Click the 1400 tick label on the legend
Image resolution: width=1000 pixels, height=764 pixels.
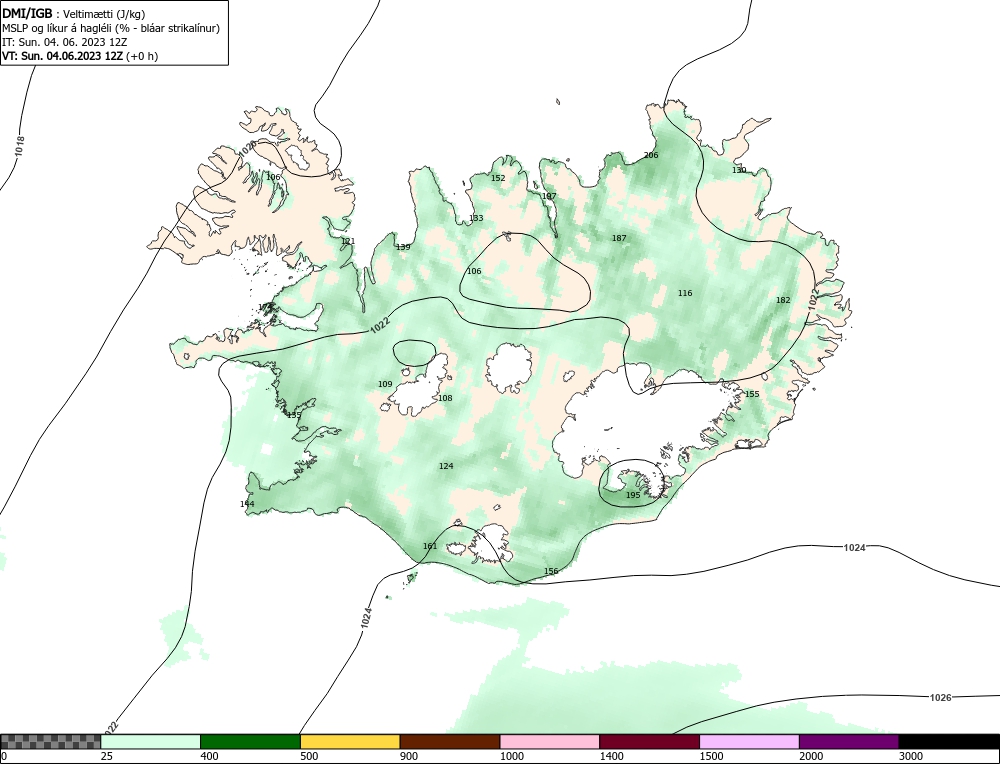(611, 757)
